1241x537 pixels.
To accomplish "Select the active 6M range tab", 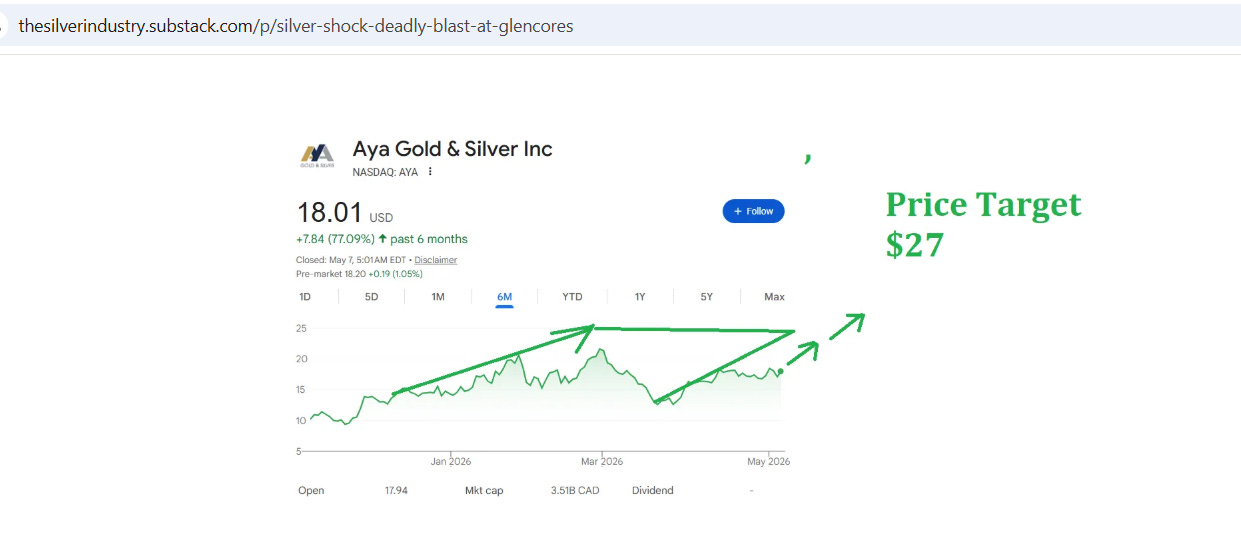I will (505, 297).
